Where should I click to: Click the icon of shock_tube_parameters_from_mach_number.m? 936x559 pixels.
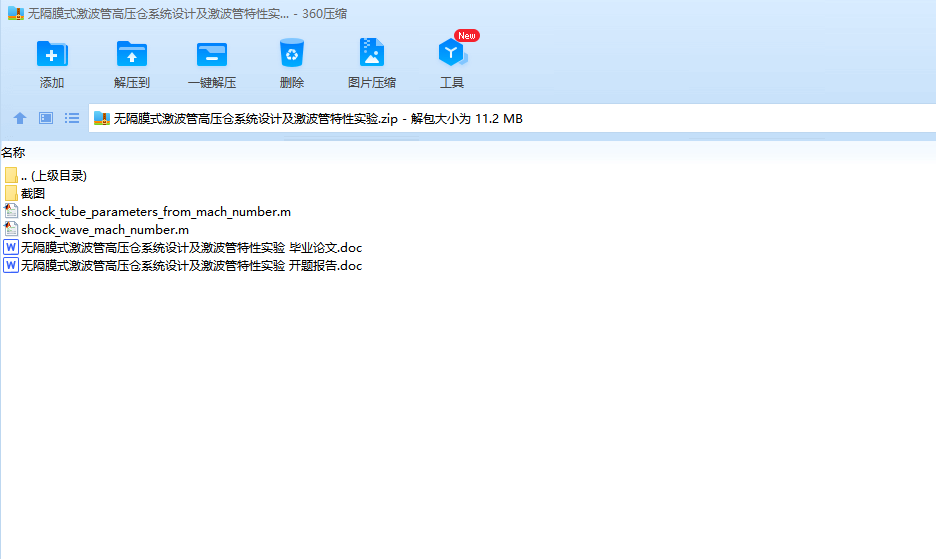point(11,211)
